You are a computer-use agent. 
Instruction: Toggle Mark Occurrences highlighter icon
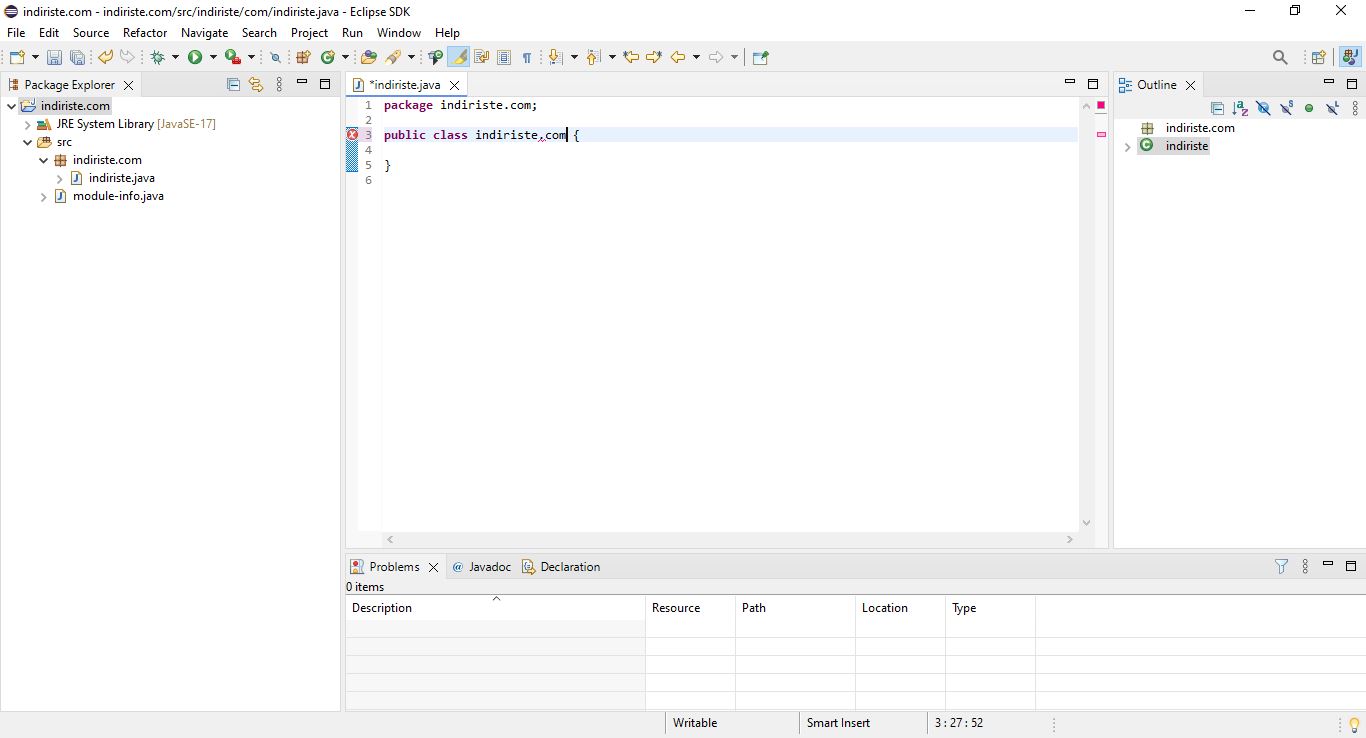458,57
